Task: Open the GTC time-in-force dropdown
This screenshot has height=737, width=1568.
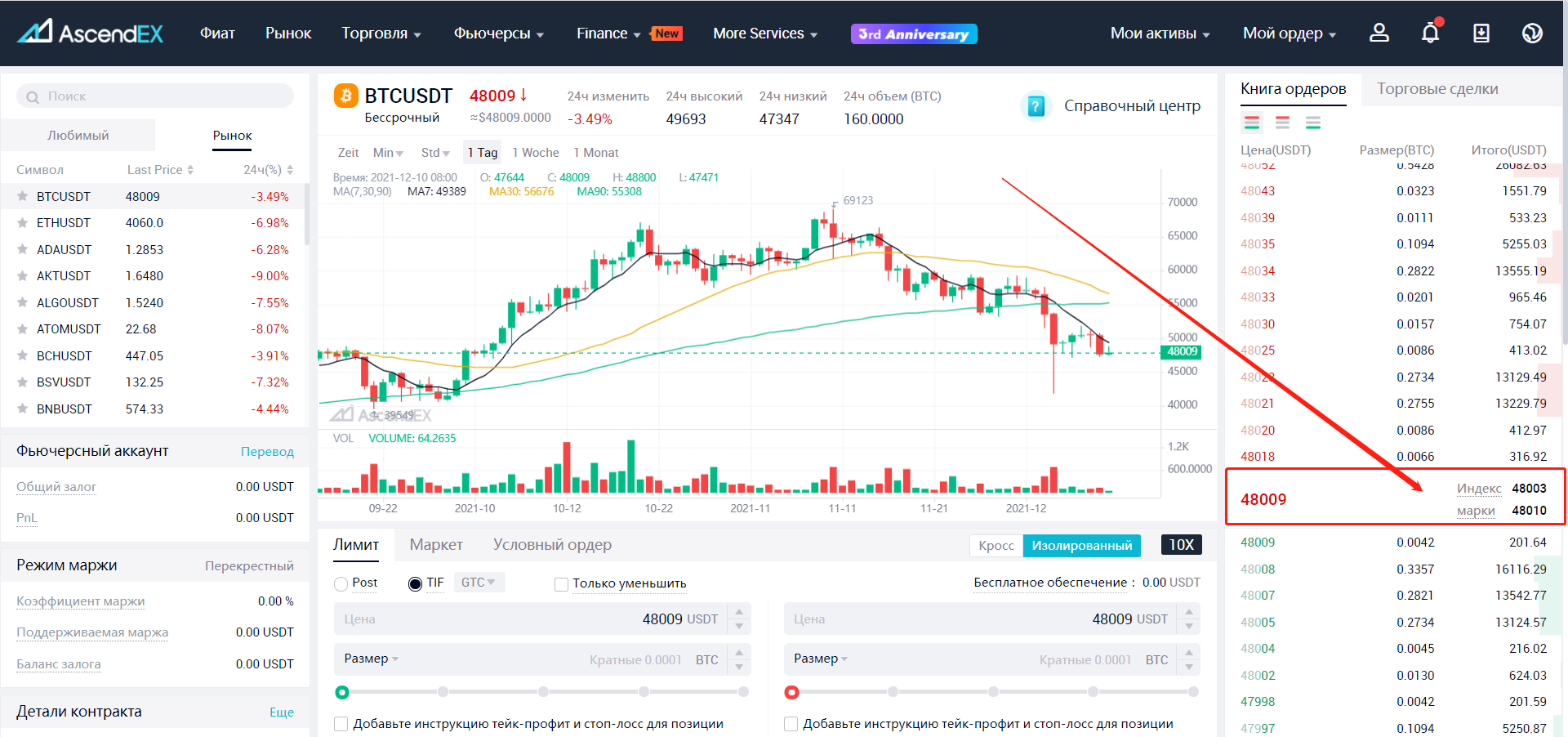Action: tap(479, 583)
